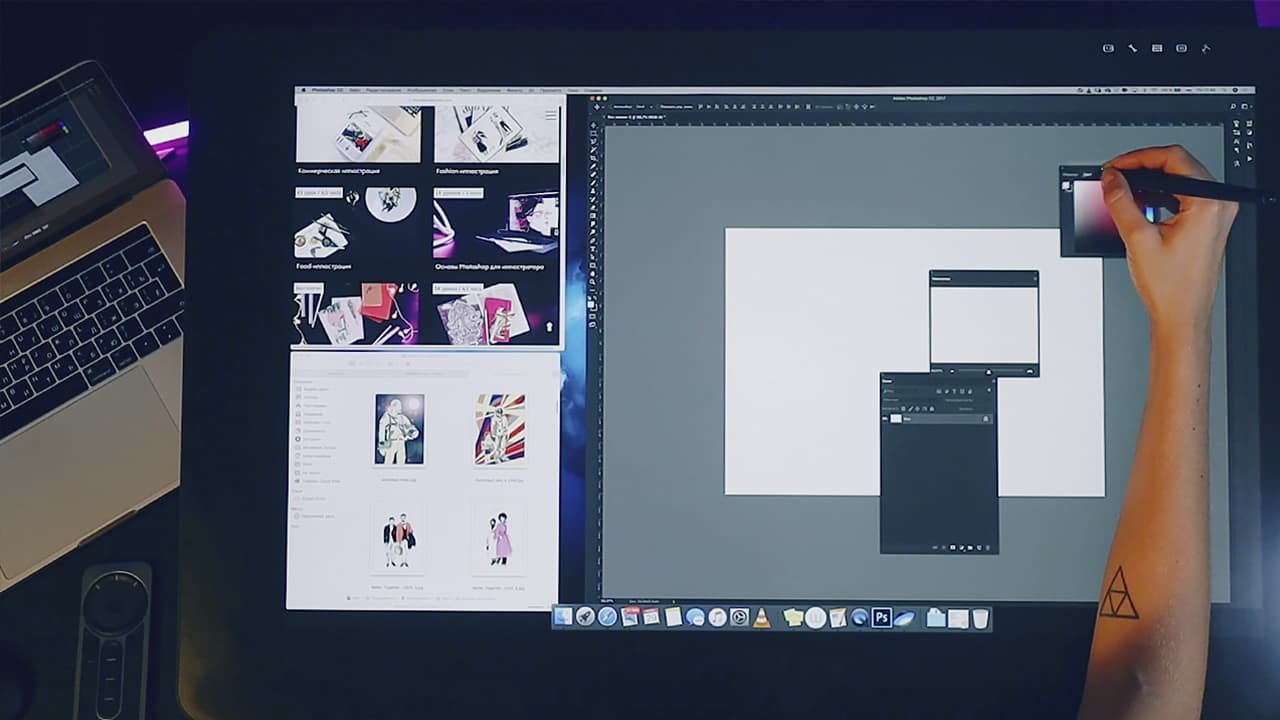Click the new adjustment layer icon

[962, 548]
